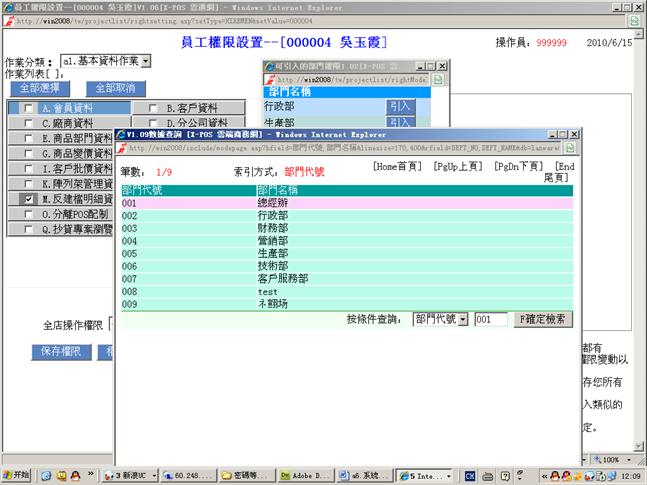Viewport: 647px width, 485px height.
Task: Click the certificate icon at top-right address bar
Action: click(x=636, y=20)
